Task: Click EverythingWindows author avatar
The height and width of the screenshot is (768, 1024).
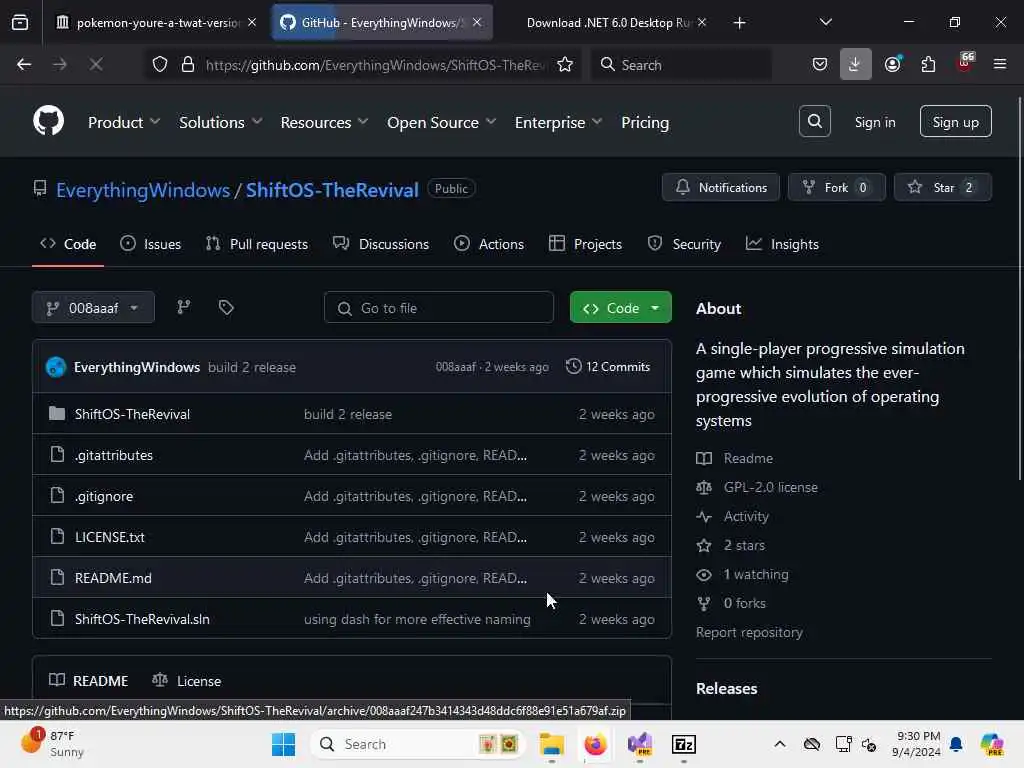Action: tap(56, 367)
